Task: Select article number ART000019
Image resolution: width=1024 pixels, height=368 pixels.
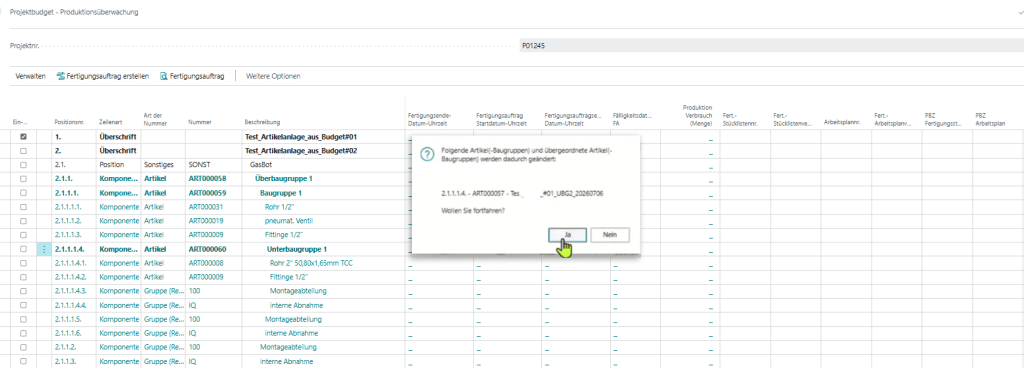Action: click(x=206, y=221)
